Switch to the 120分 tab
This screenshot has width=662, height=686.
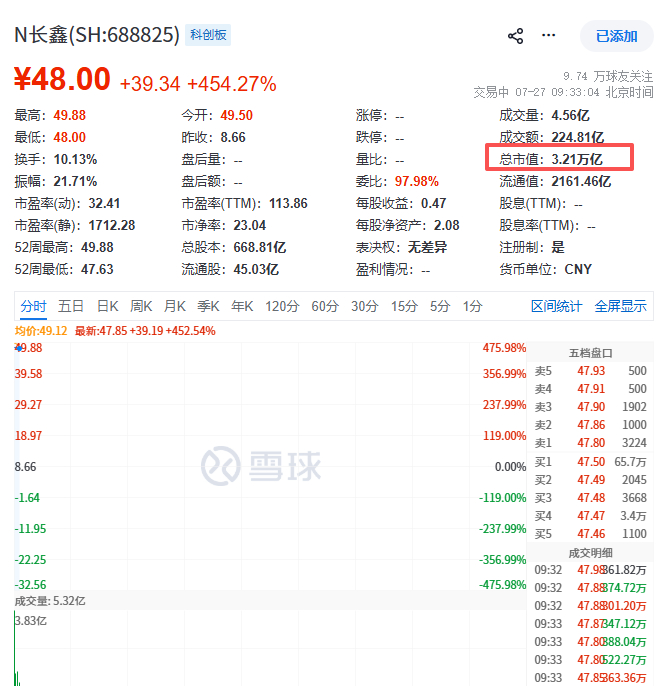[x=282, y=306]
